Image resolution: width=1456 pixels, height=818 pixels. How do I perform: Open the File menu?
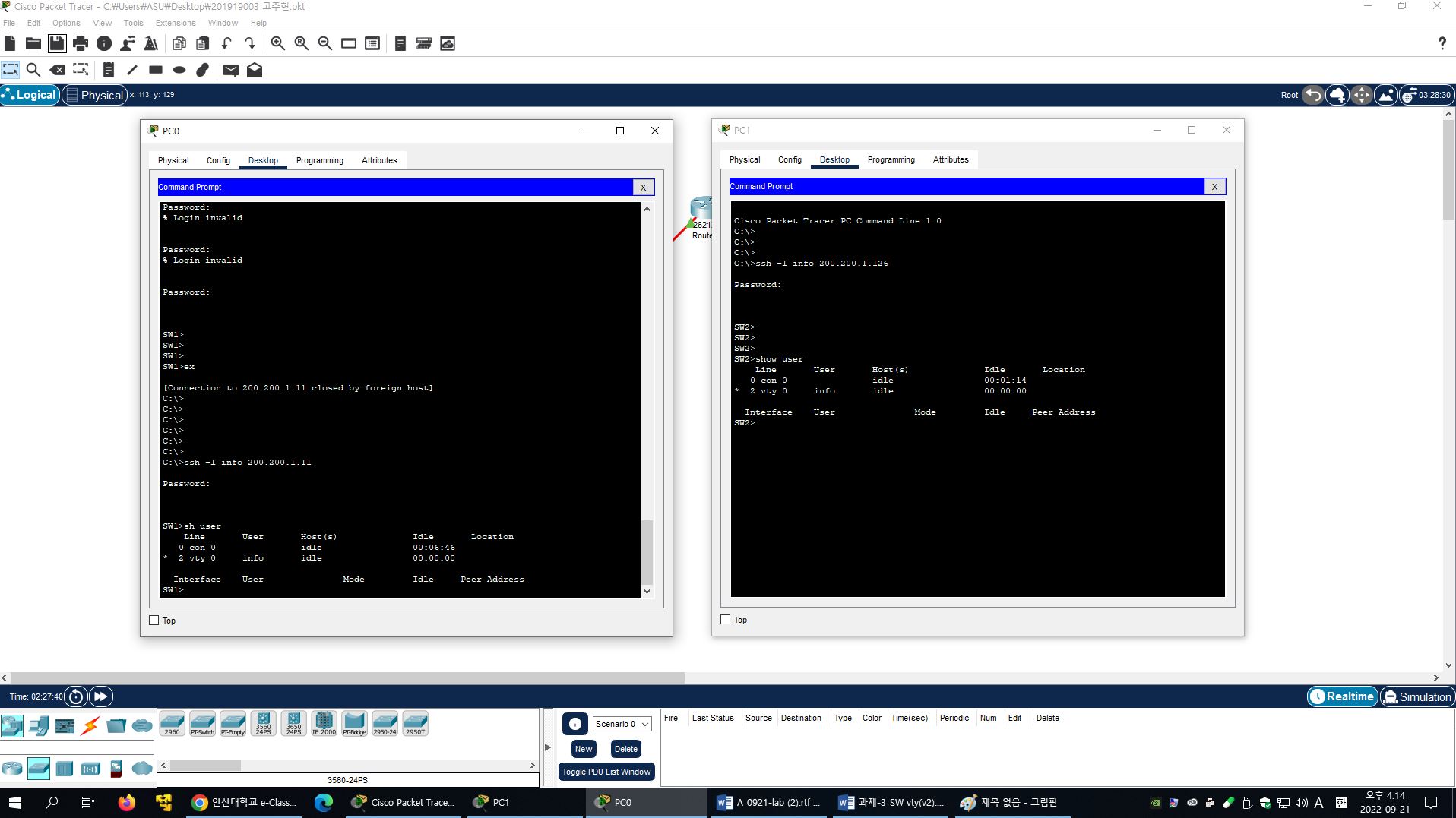[9, 23]
